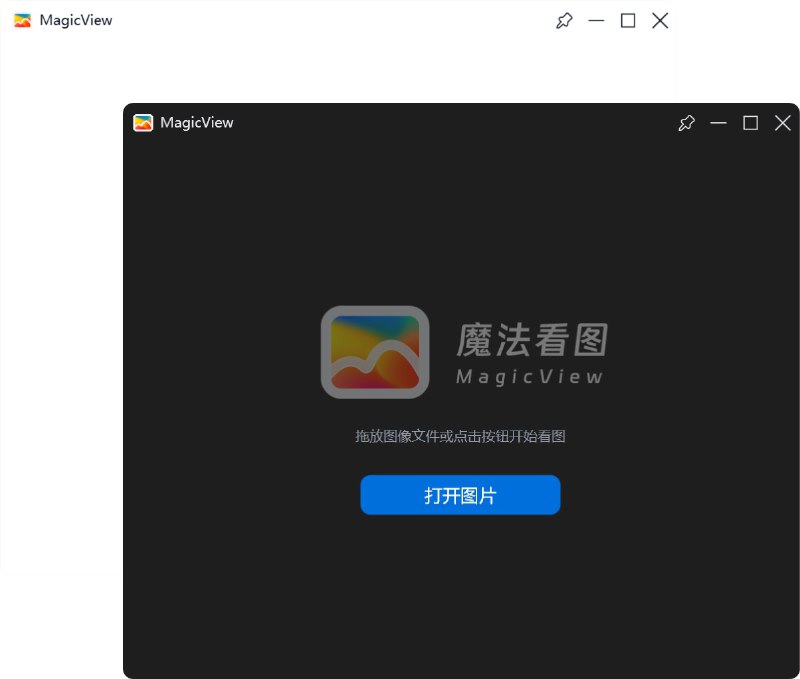The height and width of the screenshot is (679, 800).
Task: Open 打开图片 to browse for an image
Action: point(460,494)
